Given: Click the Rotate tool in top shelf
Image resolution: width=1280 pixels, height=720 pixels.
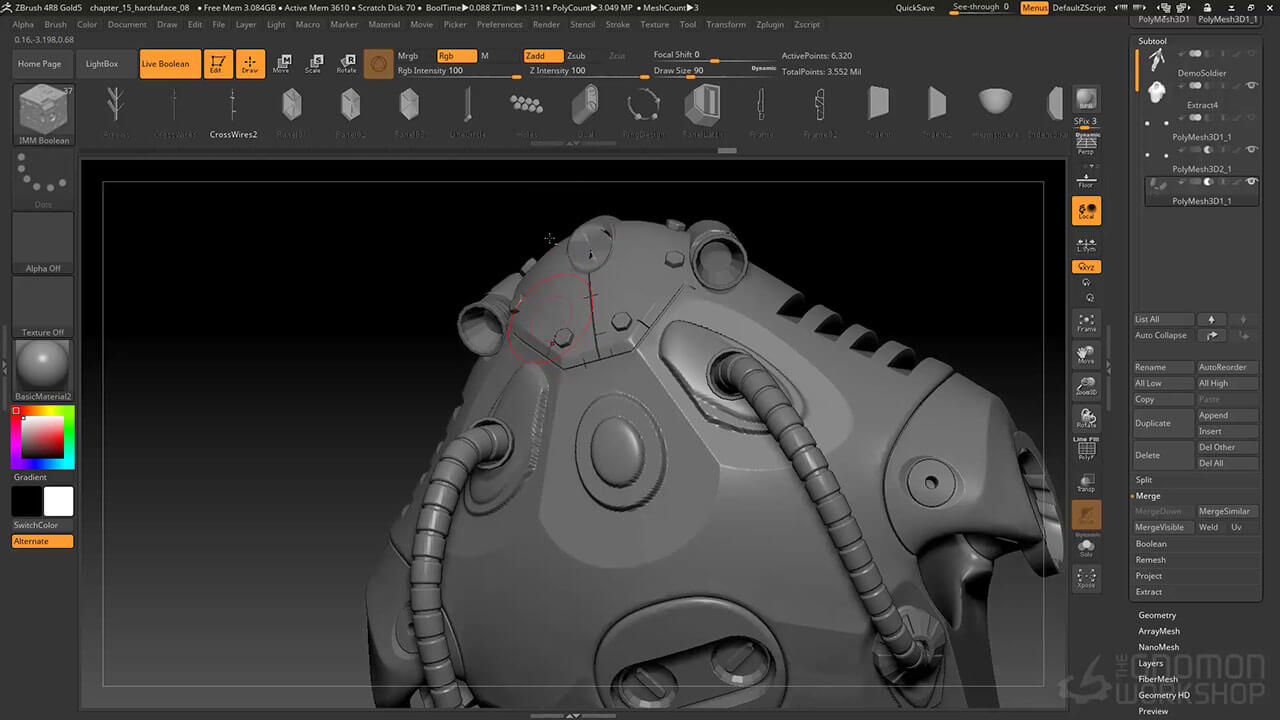Looking at the screenshot, I should pyautogui.click(x=346, y=64).
